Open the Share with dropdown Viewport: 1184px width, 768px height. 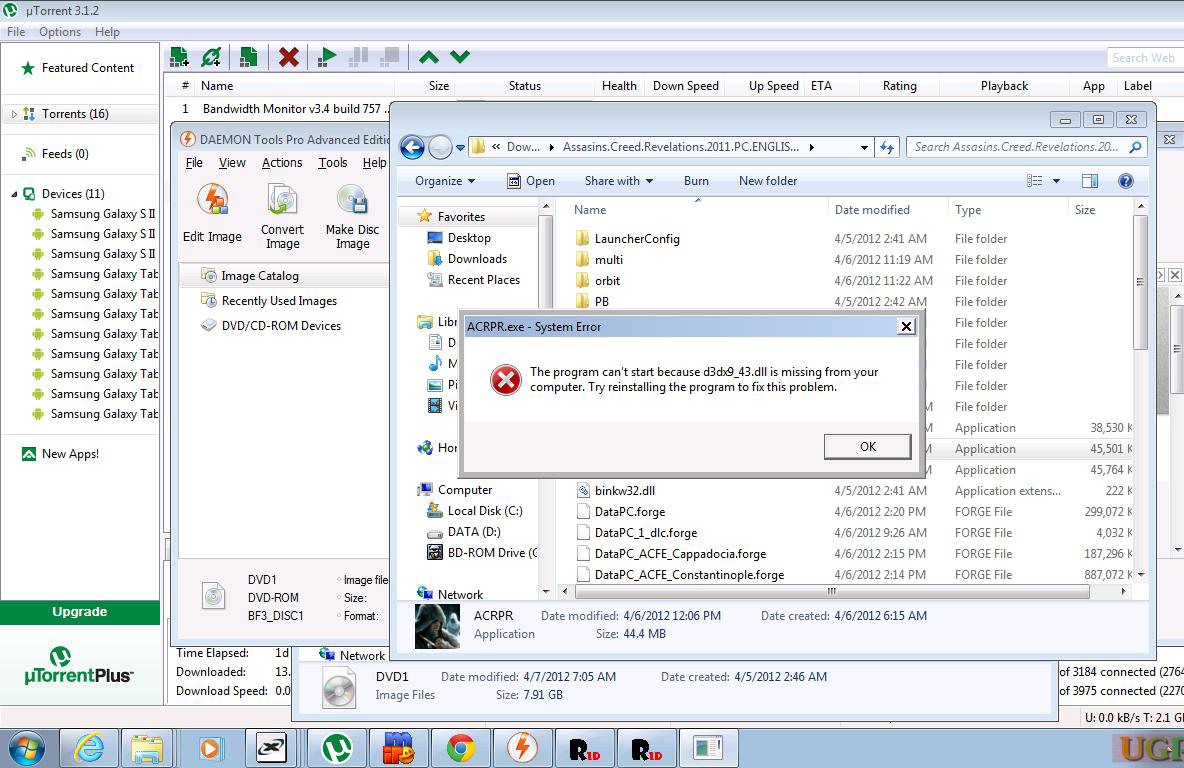[x=618, y=181]
